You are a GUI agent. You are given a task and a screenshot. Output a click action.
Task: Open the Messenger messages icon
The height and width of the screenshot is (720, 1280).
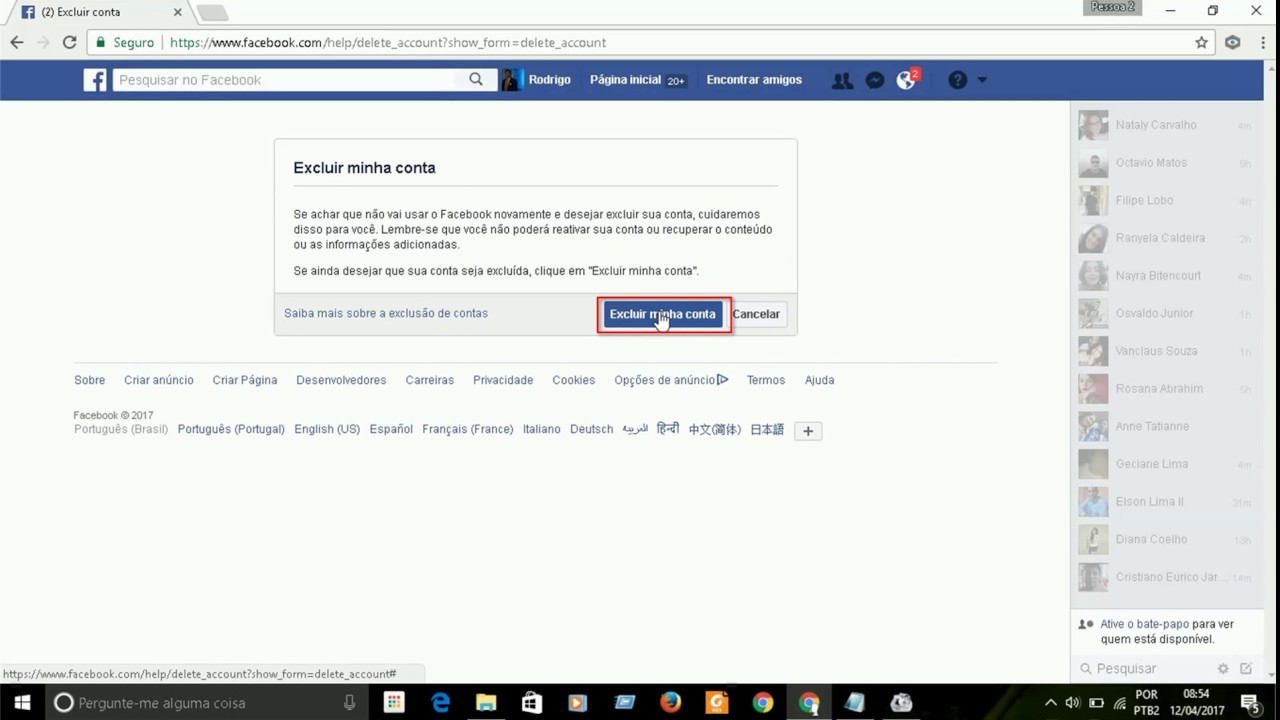coord(875,80)
